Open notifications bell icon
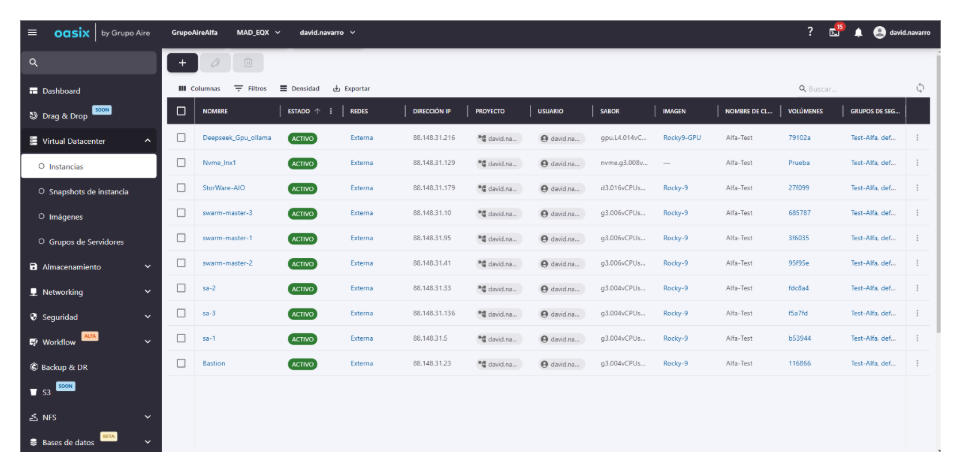Screen dimensions: 954x461 click(x=858, y=32)
